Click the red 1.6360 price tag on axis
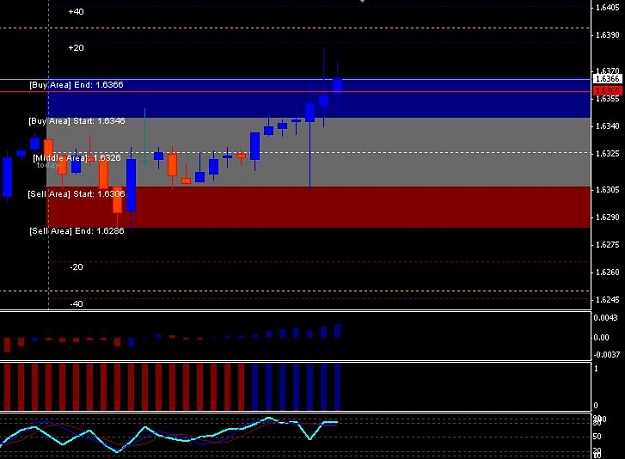Viewport: 625px width, 459px height. pos(607,91)
